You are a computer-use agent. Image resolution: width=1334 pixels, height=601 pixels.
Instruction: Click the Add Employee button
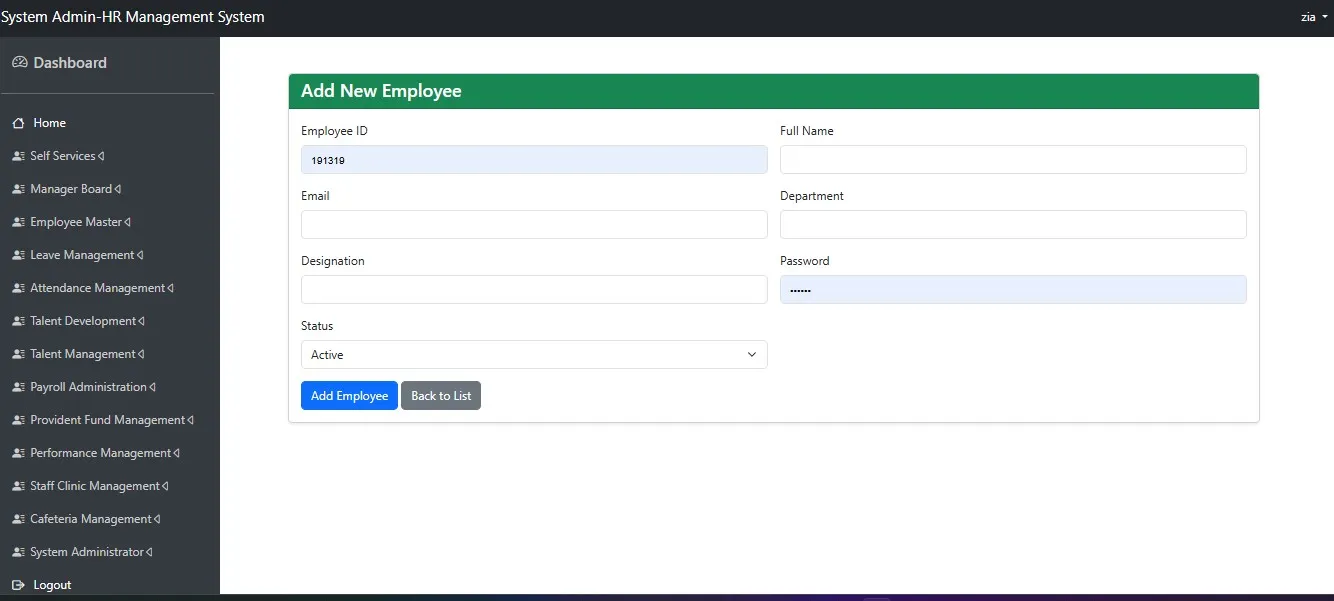click(x=349, y=396)
